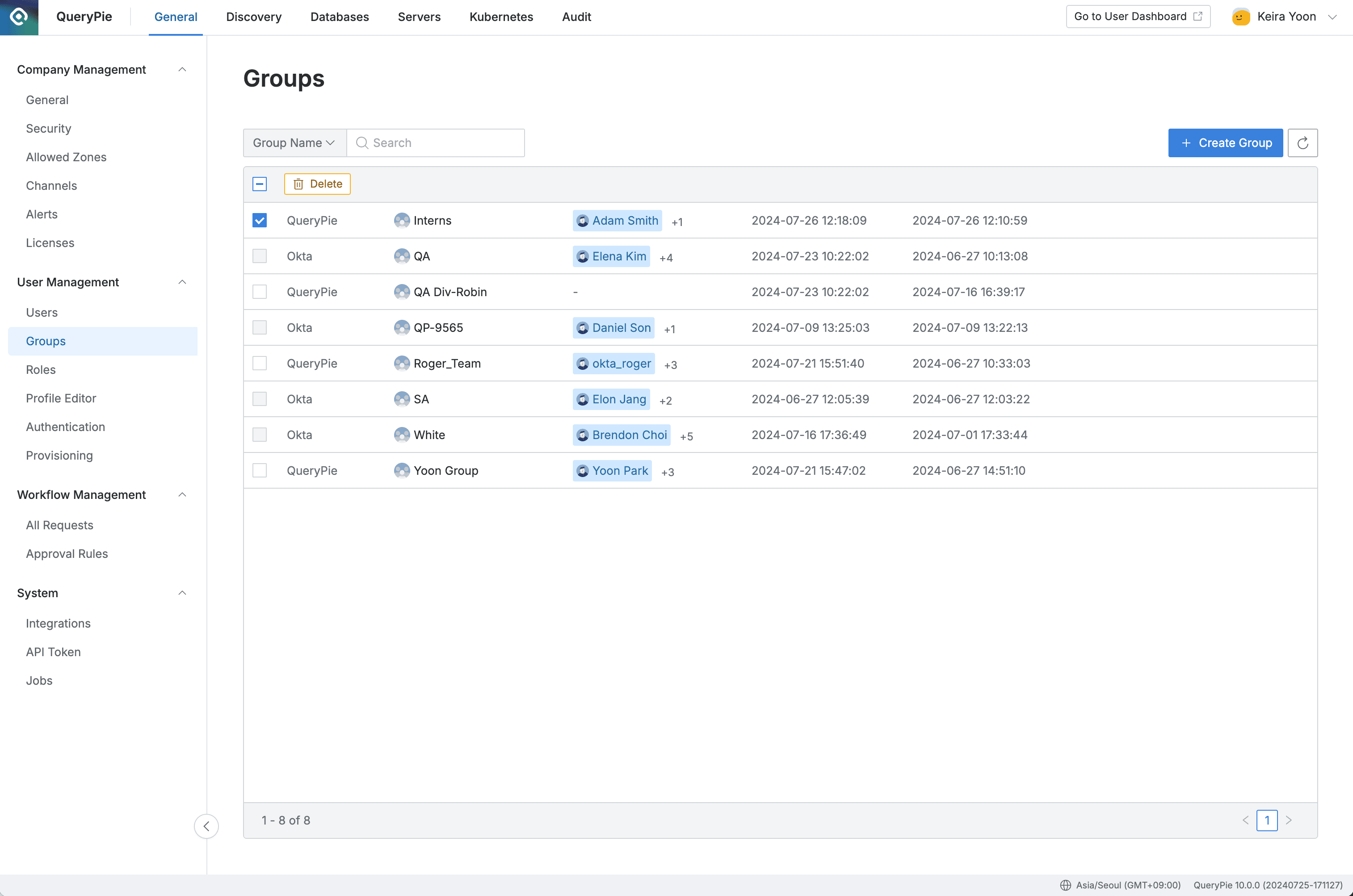Click Adam Smith's user avatar icon
Image resolution: width=1353 pixels, height=896 pixels.
click(x=583, y=221)
